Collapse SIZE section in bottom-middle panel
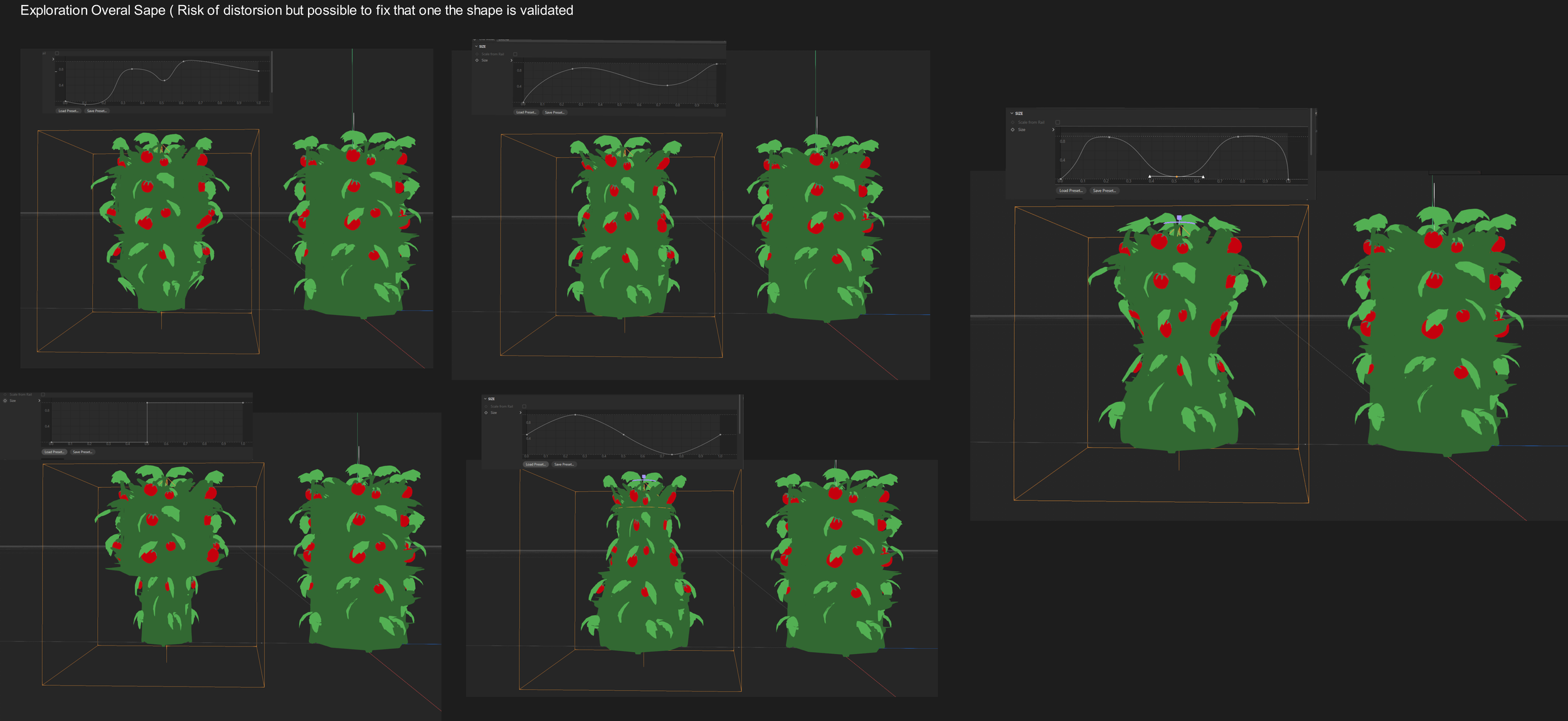This screenshot has width=1568, height=721. point(485,399)
